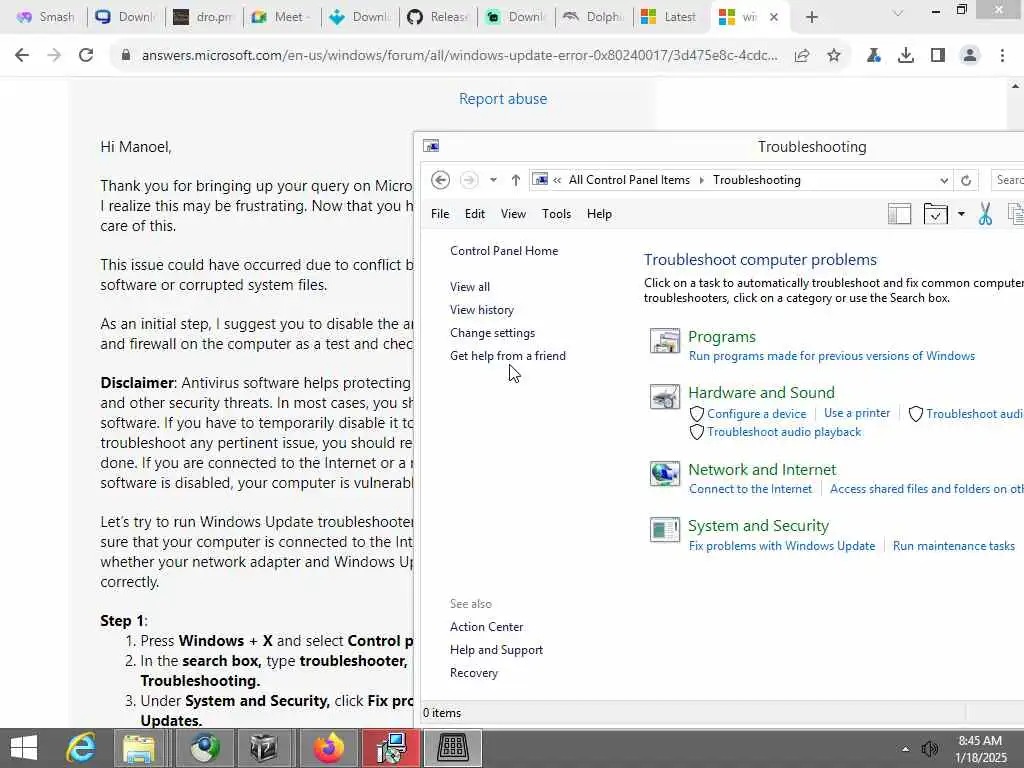Open the View menu
Image resolution: width=1024 pixels, height=768 pixels.
[513, 214]
